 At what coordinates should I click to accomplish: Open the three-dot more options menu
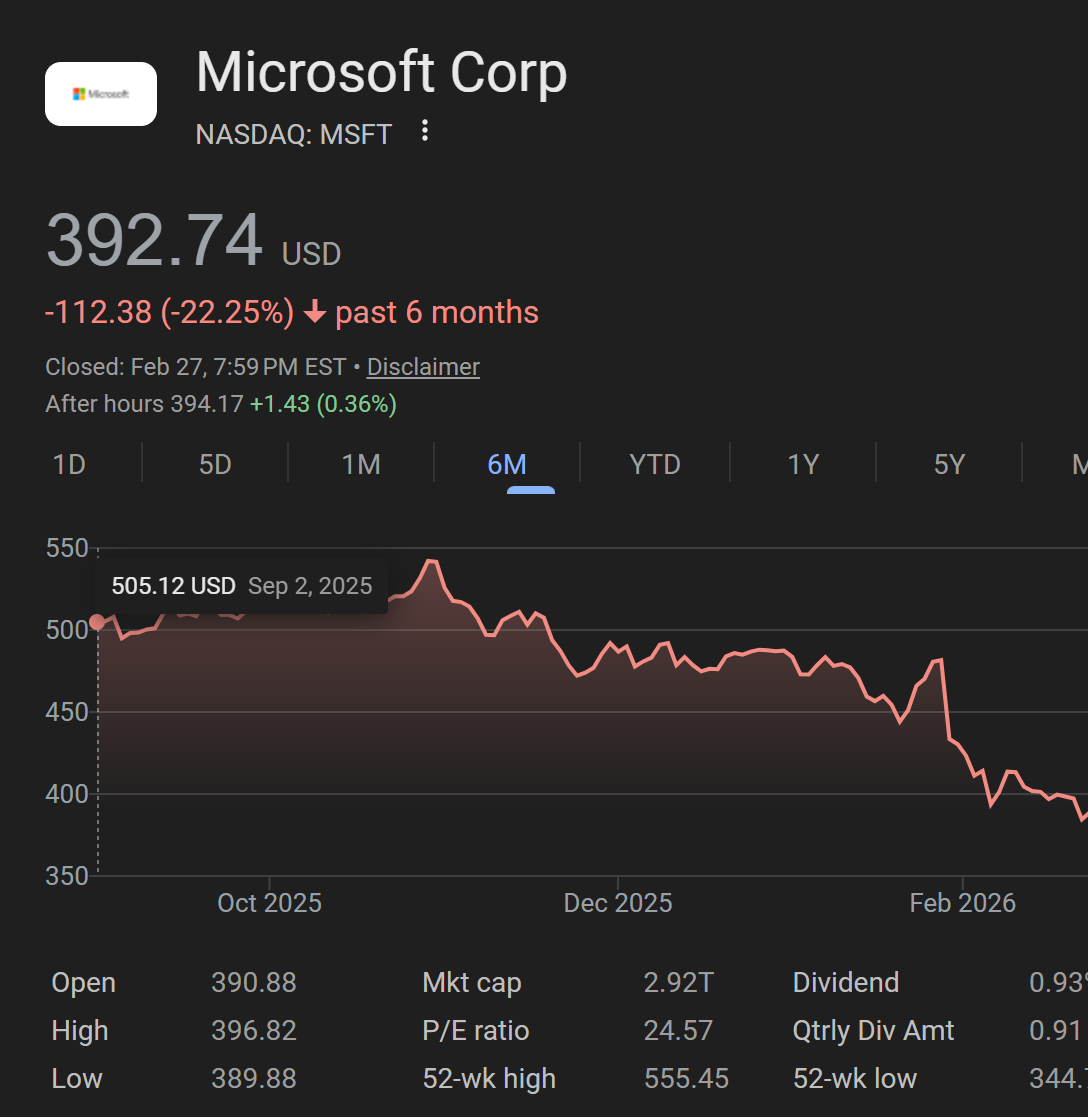[x=425, y=131]
